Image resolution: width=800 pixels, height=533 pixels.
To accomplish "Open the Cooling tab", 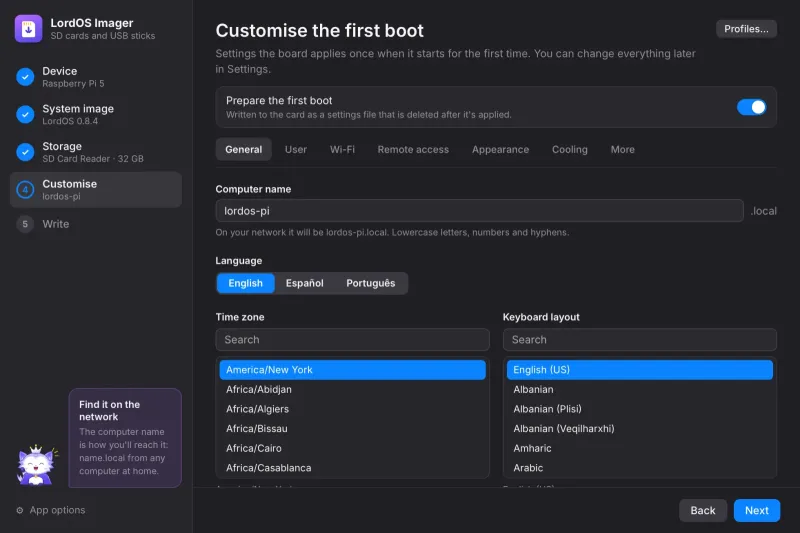I will coord(570,149).
